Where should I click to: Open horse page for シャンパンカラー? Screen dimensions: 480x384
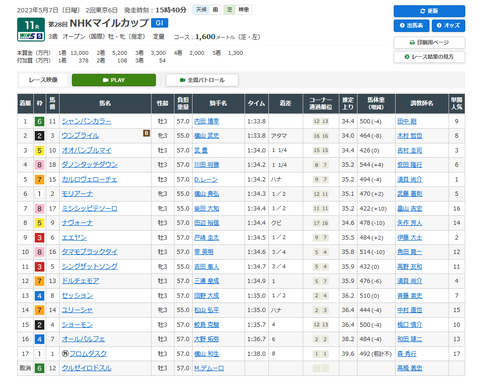(86, 121)
